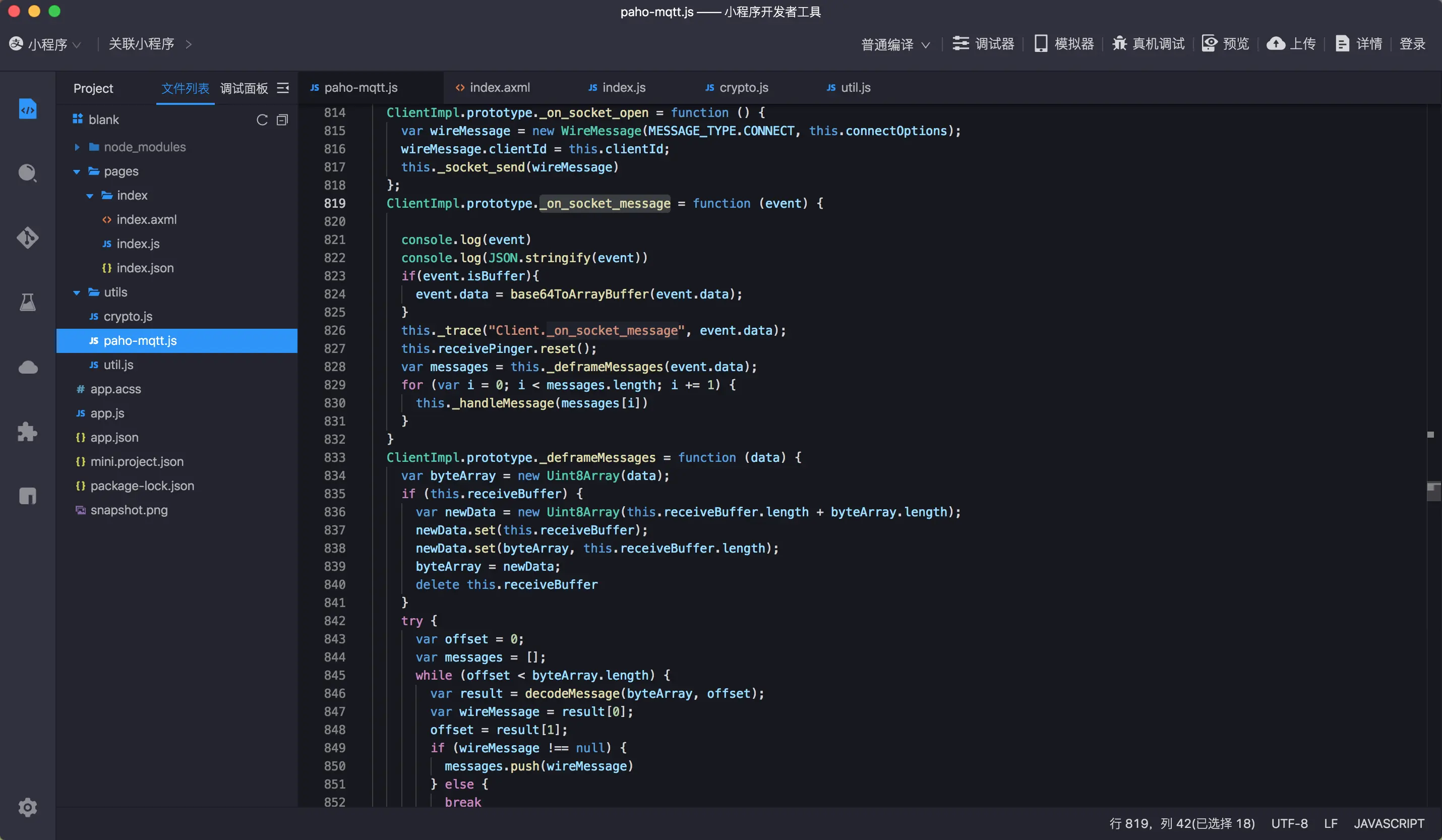Open mini.project.json in the file tree

coord(137,461)
